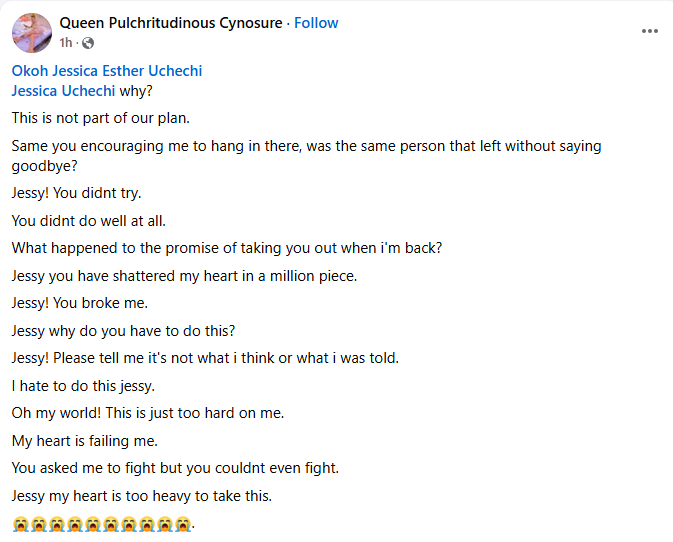Open the post options three-dot menu
Viewport: 673px width, 542px height.
coord(650,31)
